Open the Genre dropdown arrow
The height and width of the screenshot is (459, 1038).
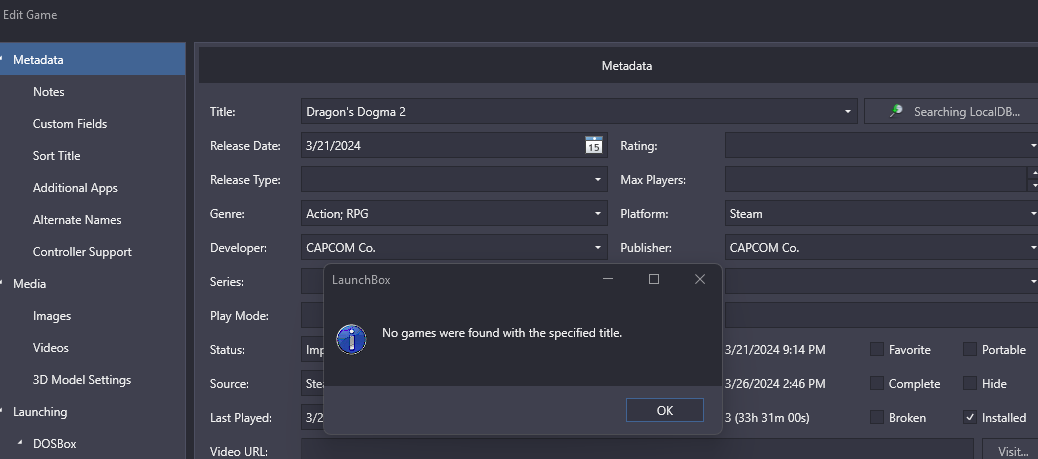pos(597,213)
